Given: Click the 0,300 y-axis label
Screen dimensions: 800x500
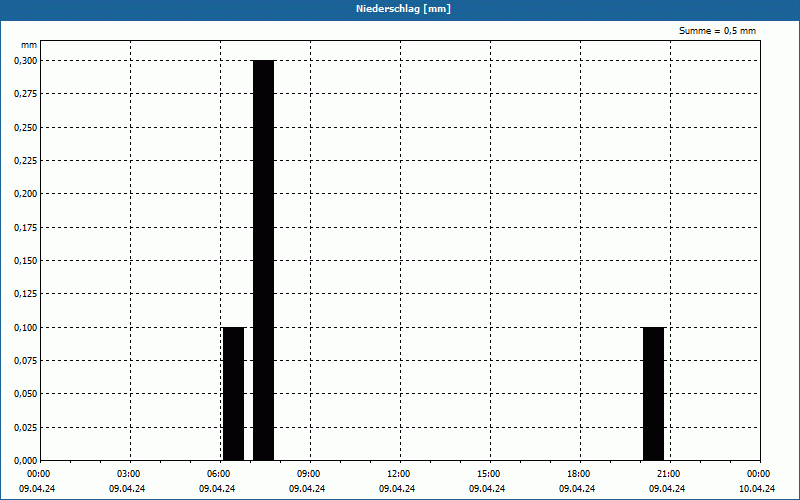Looking at the screenshot, I should (x=26, y=61).
